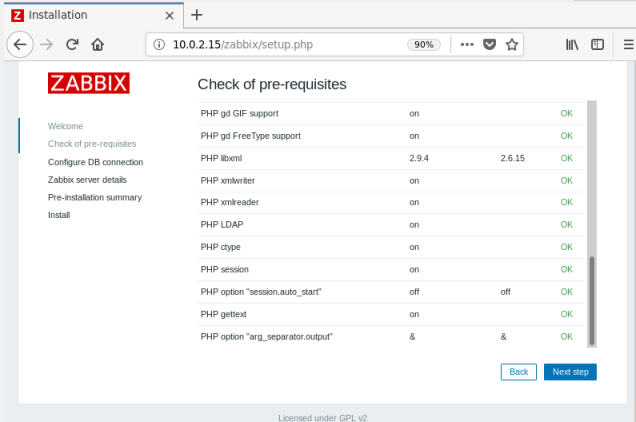This screenshot has height=422, width=636.
Task: Click required libxml version 2.6.15
Action: point(512,158)
